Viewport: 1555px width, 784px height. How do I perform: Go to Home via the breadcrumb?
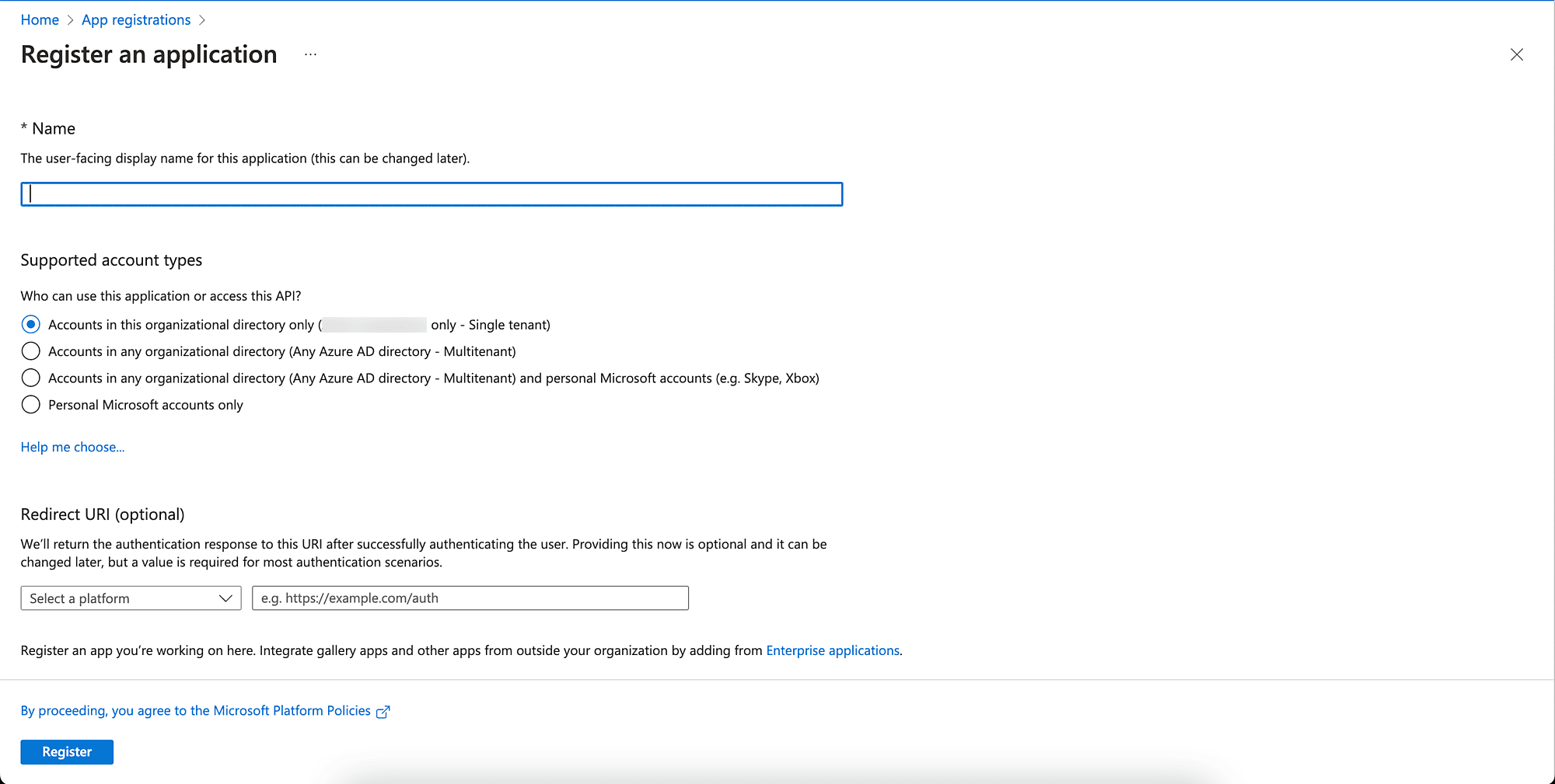pos(40,20)
